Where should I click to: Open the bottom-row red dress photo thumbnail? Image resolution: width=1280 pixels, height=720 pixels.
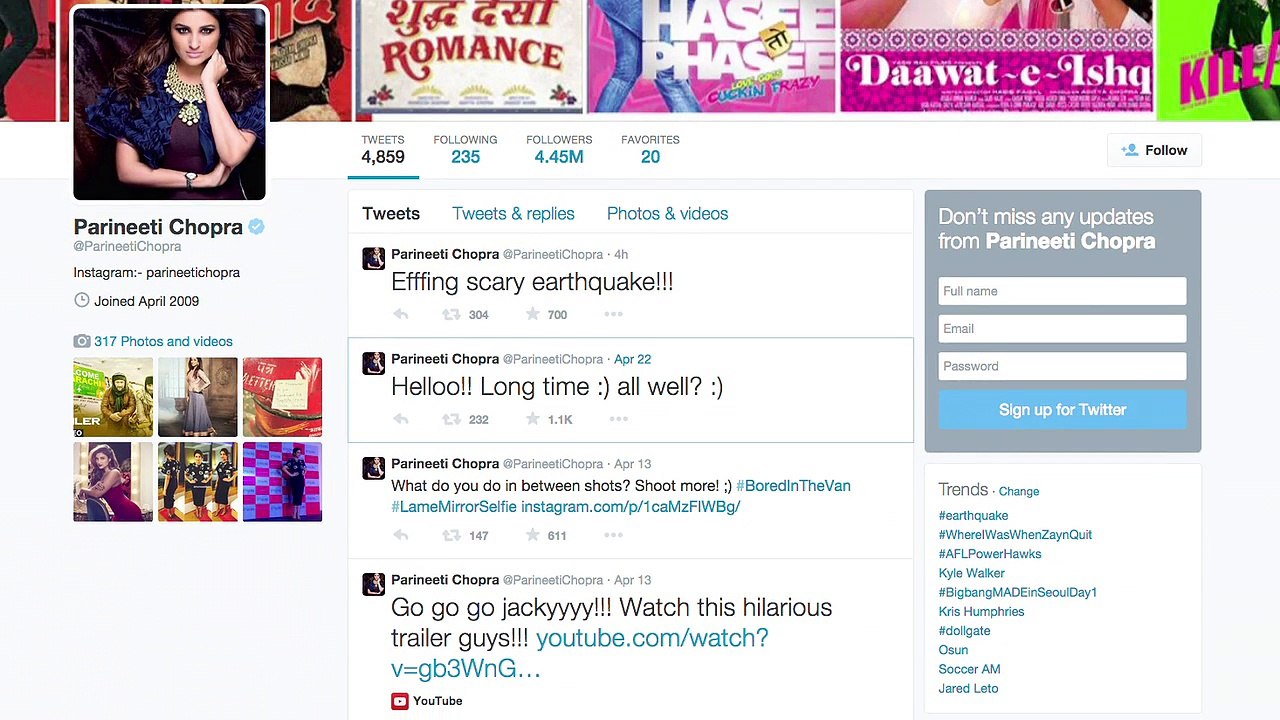pos(113,482)
